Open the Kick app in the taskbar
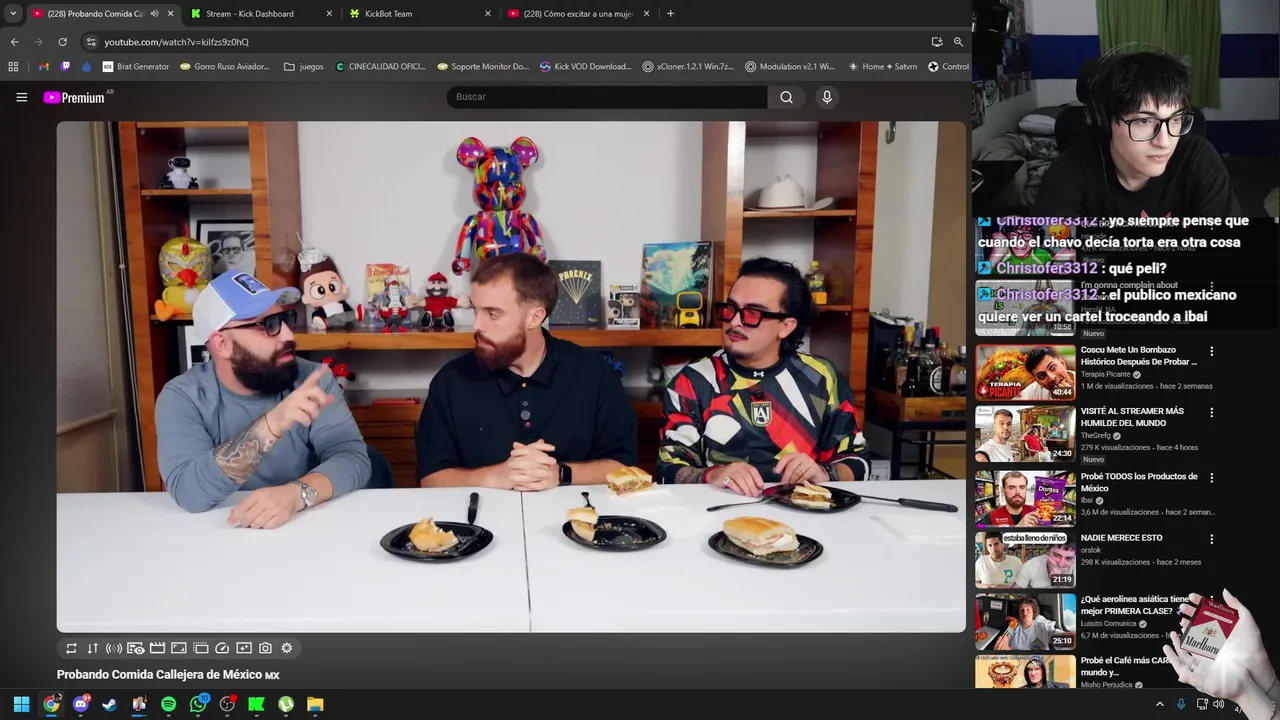This screenshot has width=1280, height=720. coord(256,704)
